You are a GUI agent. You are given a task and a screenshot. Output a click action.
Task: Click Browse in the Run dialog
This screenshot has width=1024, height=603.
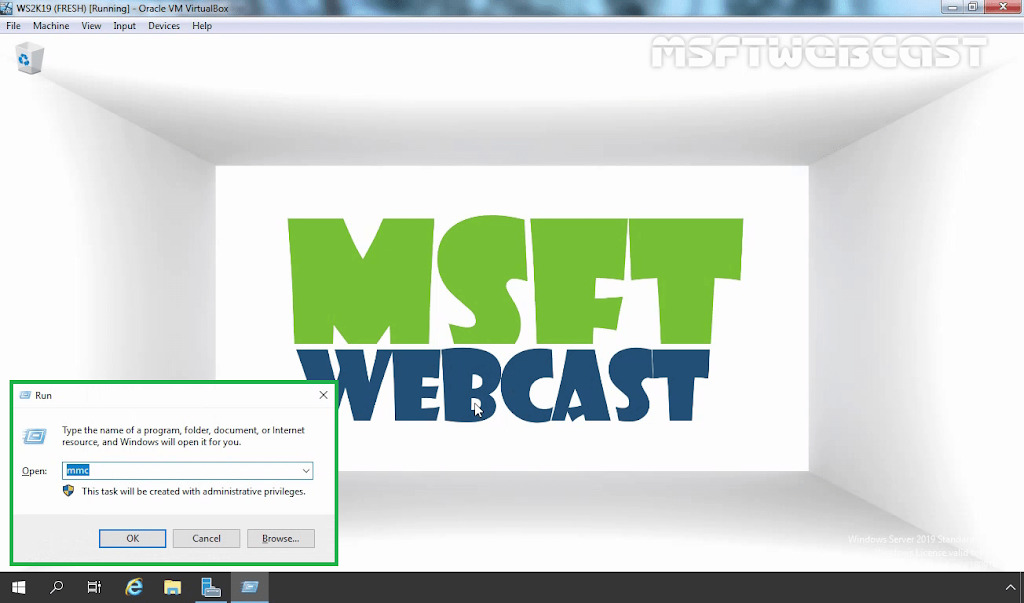pos(281,538)
